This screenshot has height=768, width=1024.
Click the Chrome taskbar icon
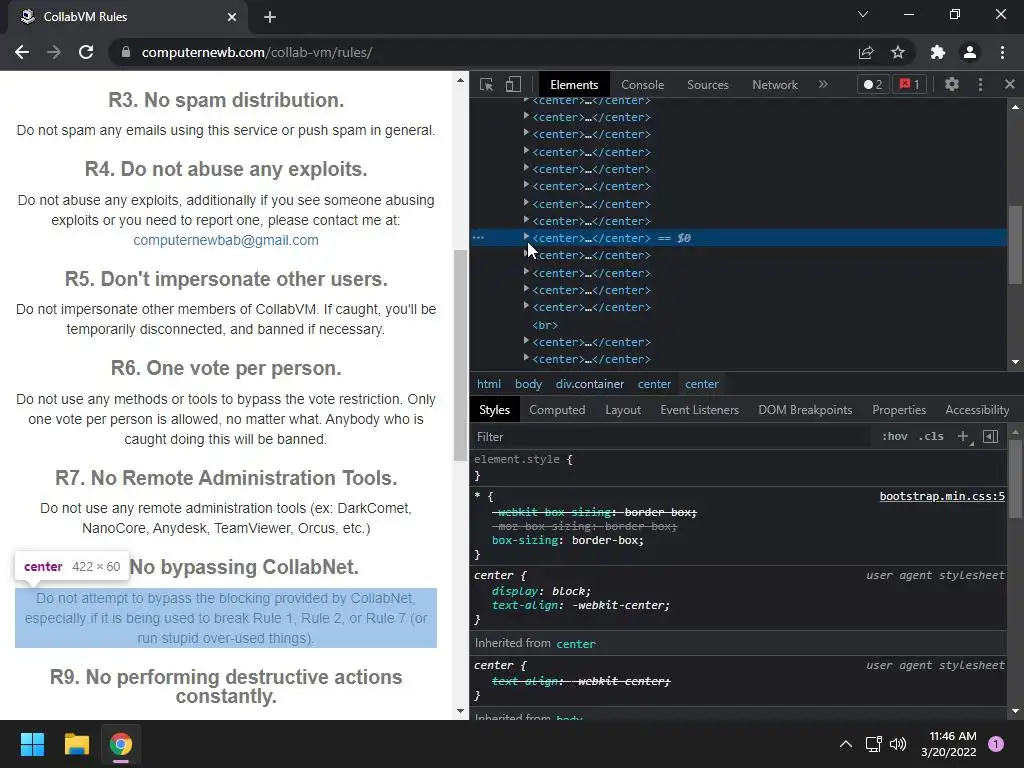121,744
